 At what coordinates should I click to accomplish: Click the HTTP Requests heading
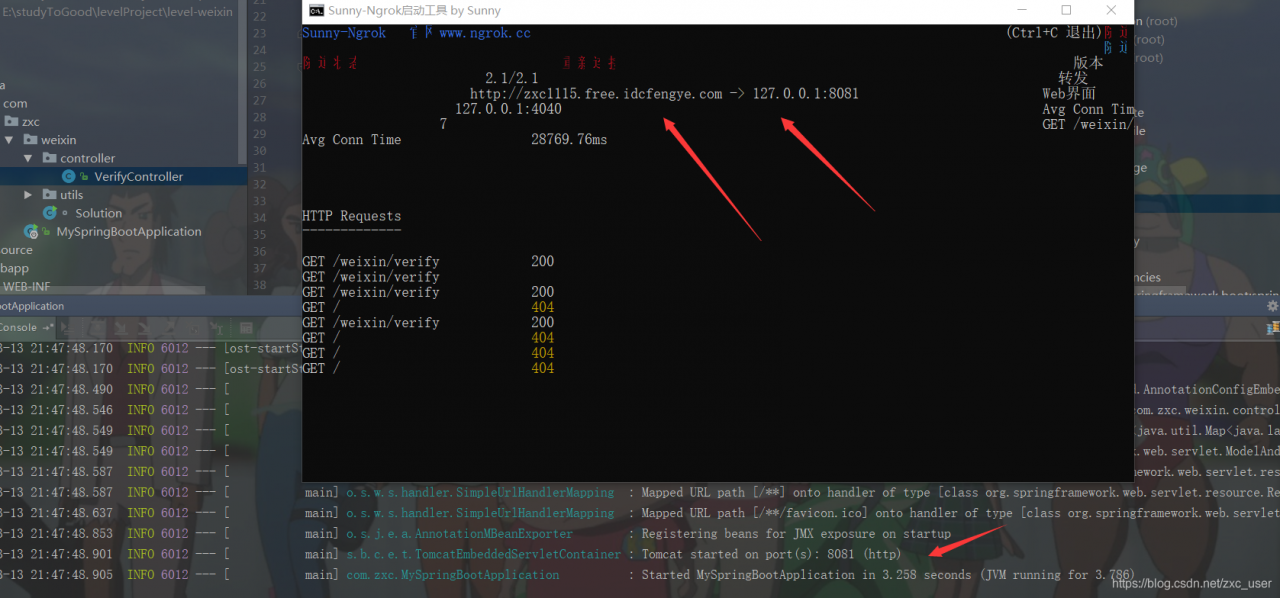(351, 216)
